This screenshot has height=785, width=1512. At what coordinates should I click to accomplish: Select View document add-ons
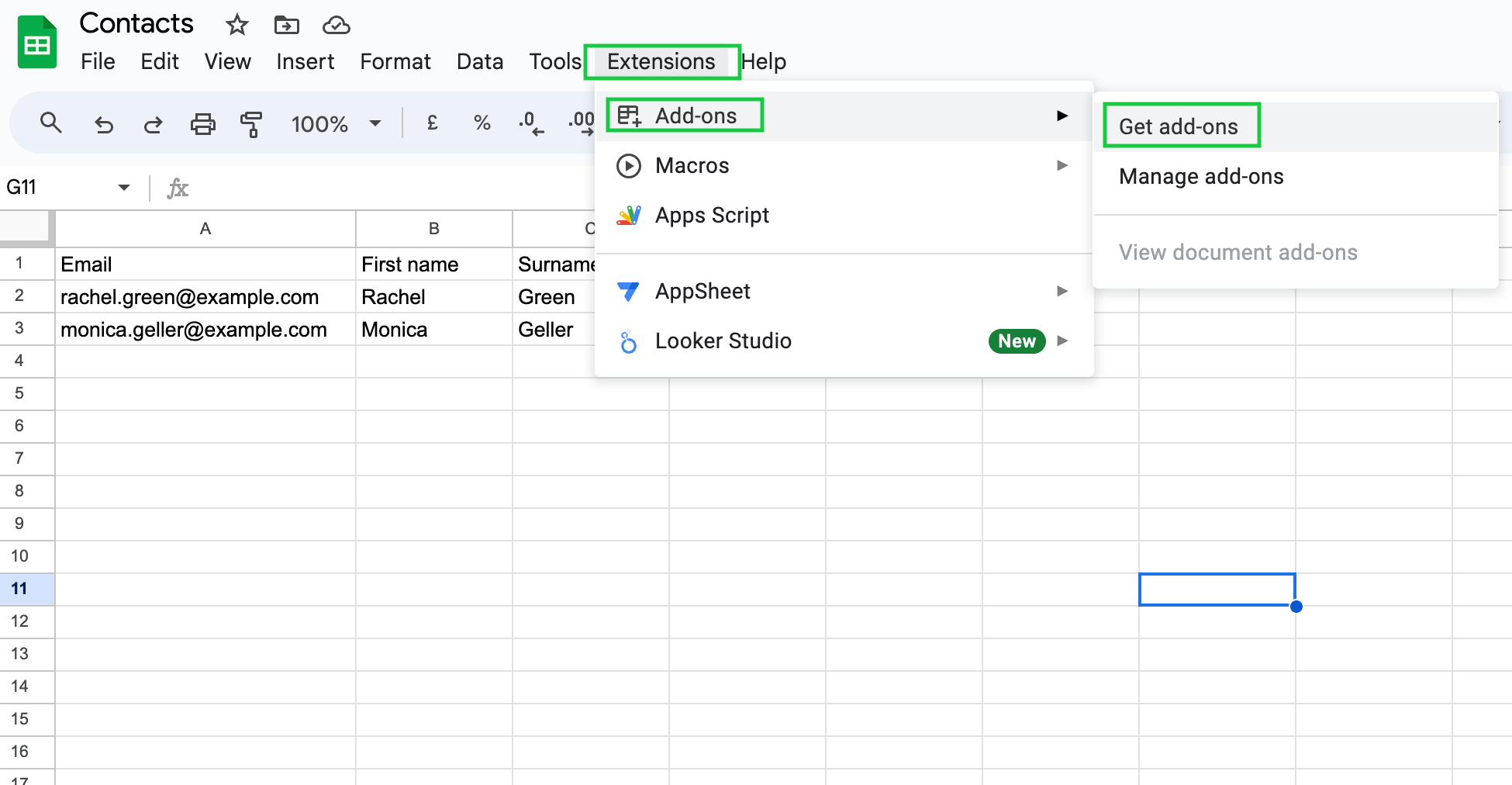pyautogui.click(x=1295, y=252)
